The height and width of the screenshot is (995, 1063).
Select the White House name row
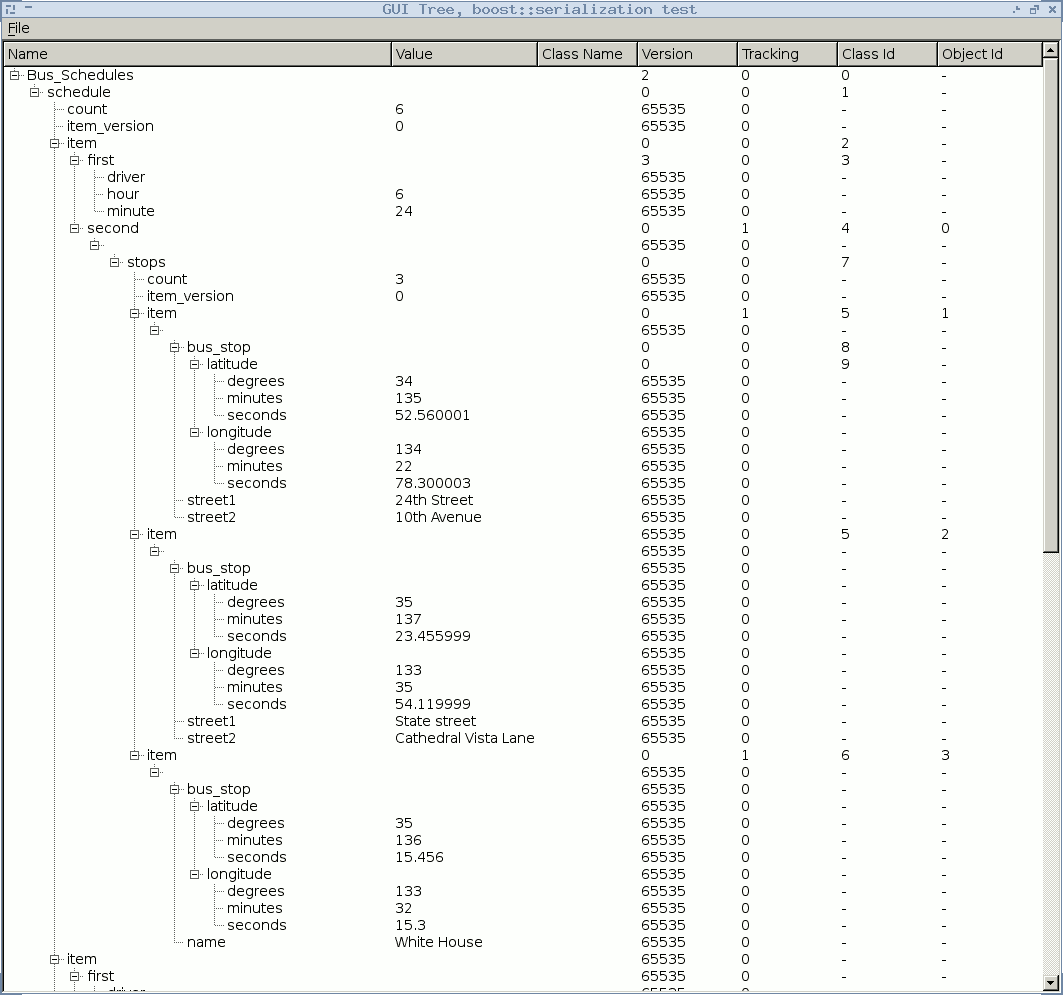click(x=206, y=942)
